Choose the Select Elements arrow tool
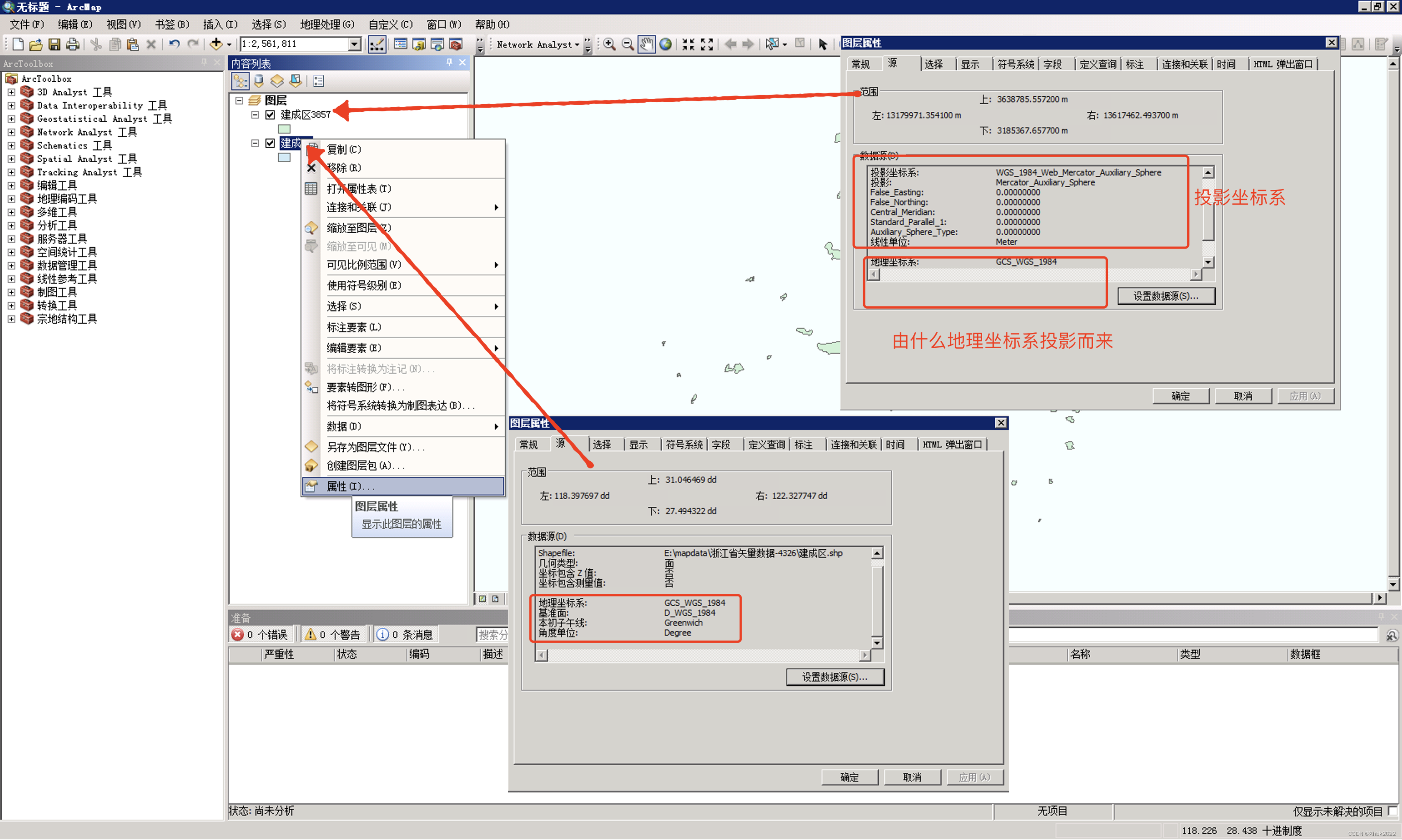Screen dimensions: 1402x840 (x=823, y=44)
